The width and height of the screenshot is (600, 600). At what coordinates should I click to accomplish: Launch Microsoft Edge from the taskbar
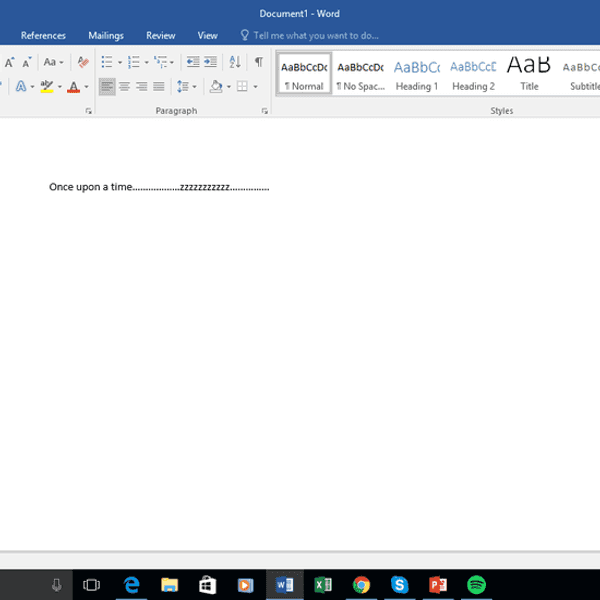131,585
